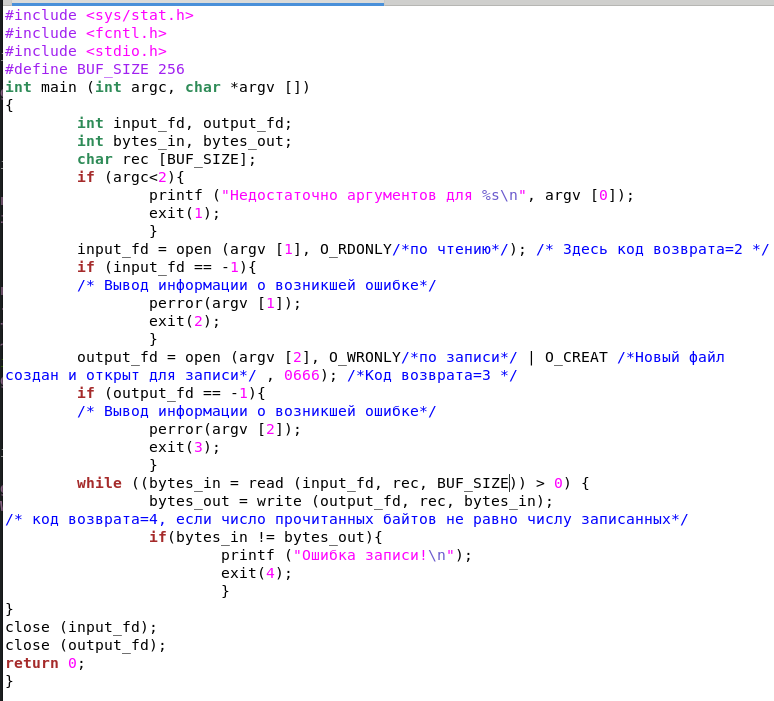Click 'int input_fd, output_fd;' declaration
The width and height of the screenshot is (774, 701).
point(185,123)
